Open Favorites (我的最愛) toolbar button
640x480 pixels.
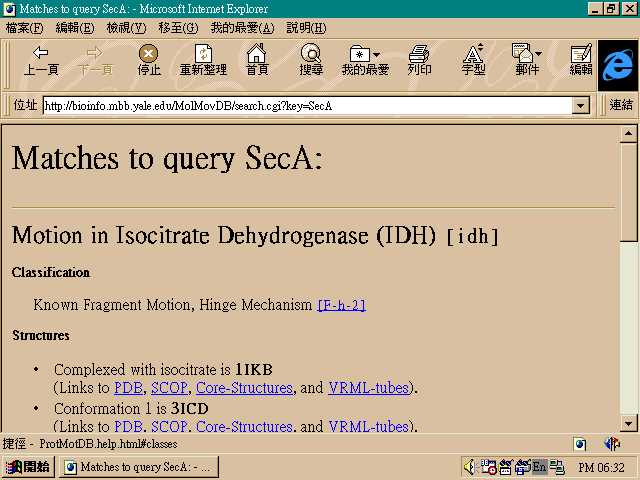tap(365, 60)
